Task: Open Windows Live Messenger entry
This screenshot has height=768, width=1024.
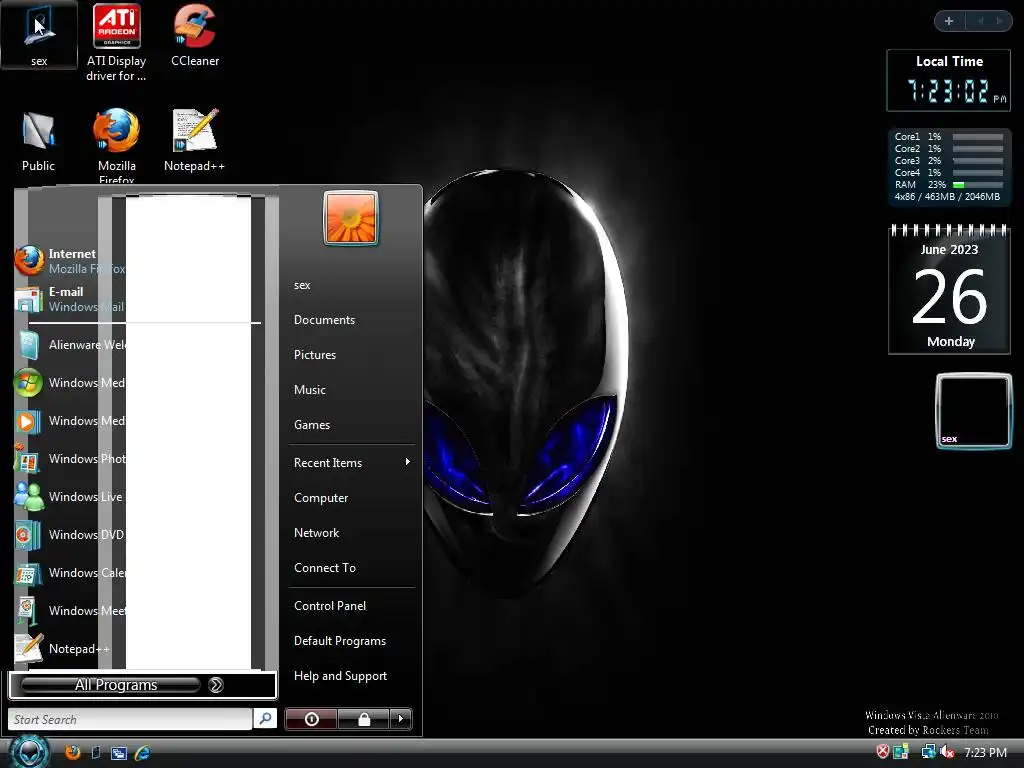Action: [70, 496]
